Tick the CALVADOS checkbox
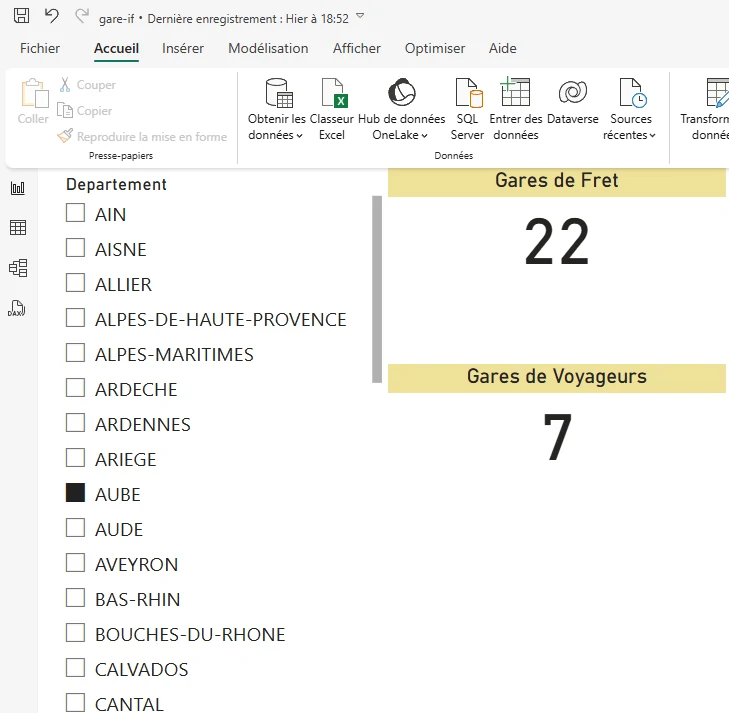The image size is (729, 713). (75, 668)
